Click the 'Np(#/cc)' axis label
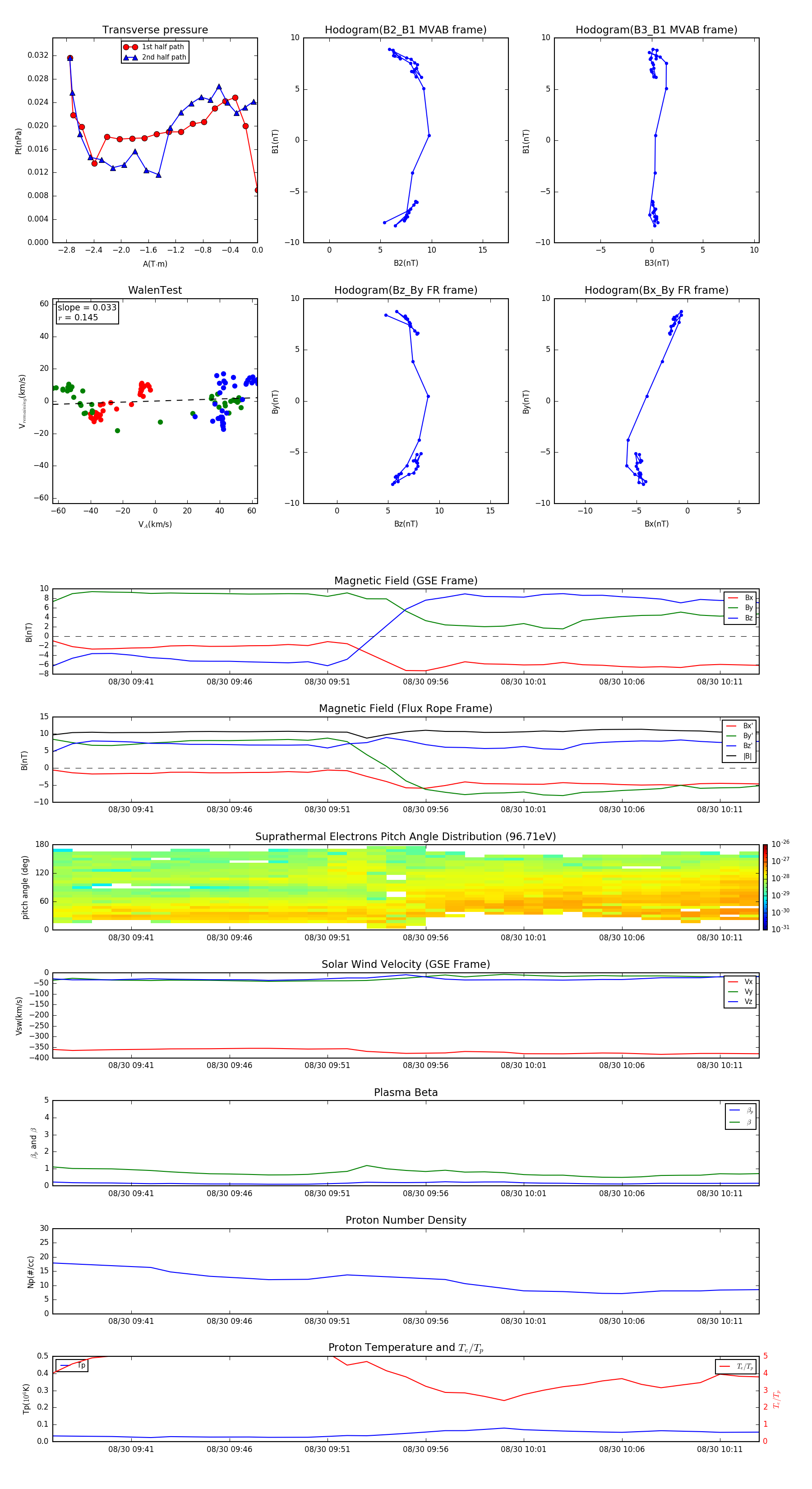 31,1272
